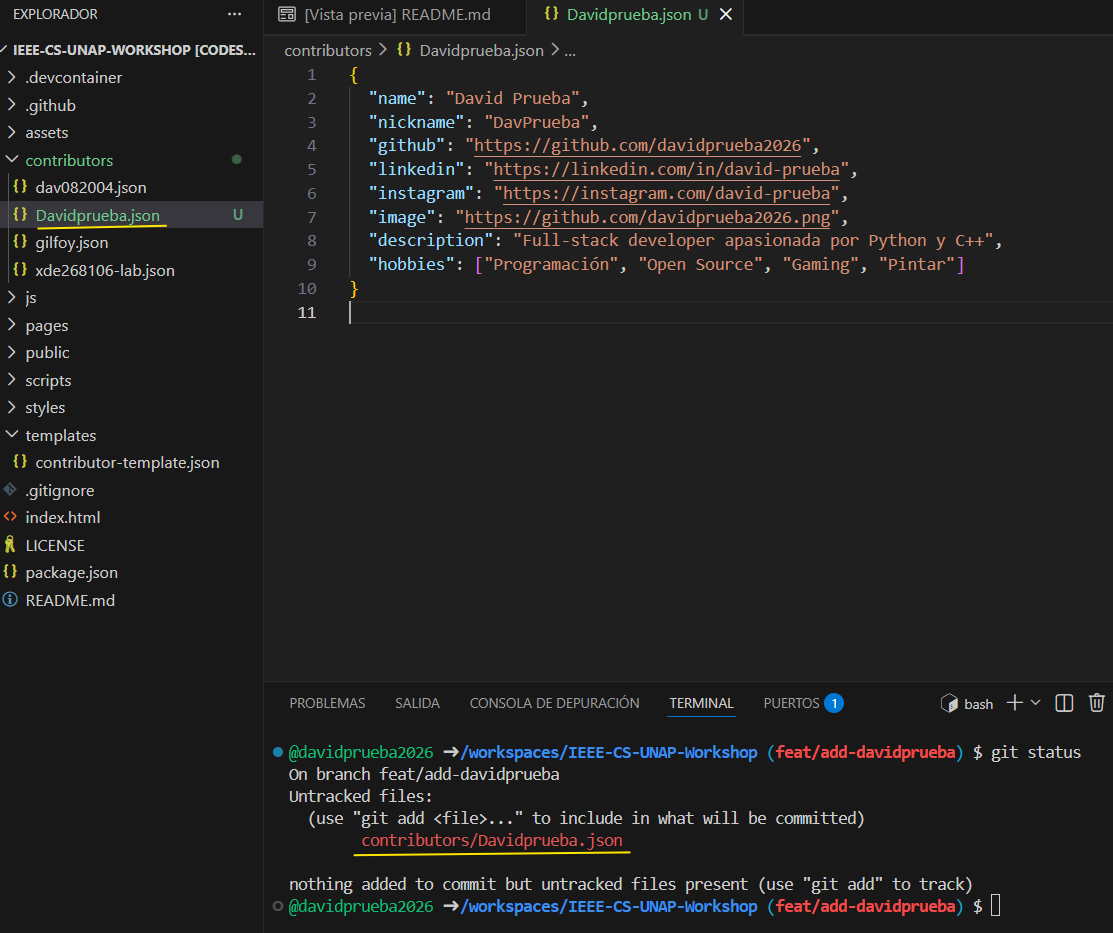The width and height of the screenshot is (1113, 933).
Task: Open the SALIDA panel tab
Action: (x=417, y=703)
